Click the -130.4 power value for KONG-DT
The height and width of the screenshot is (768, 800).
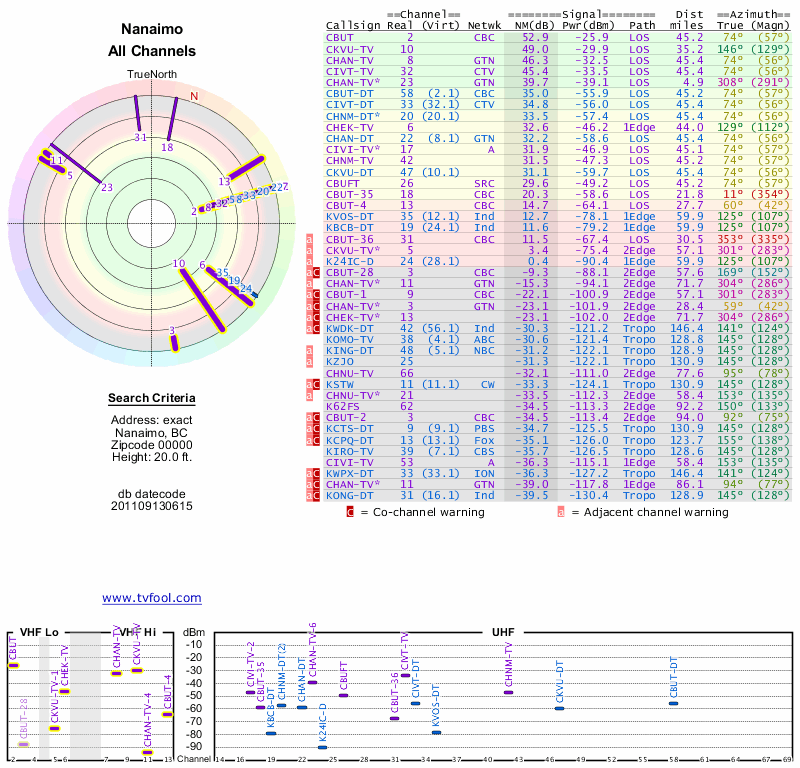click(588, 496)
